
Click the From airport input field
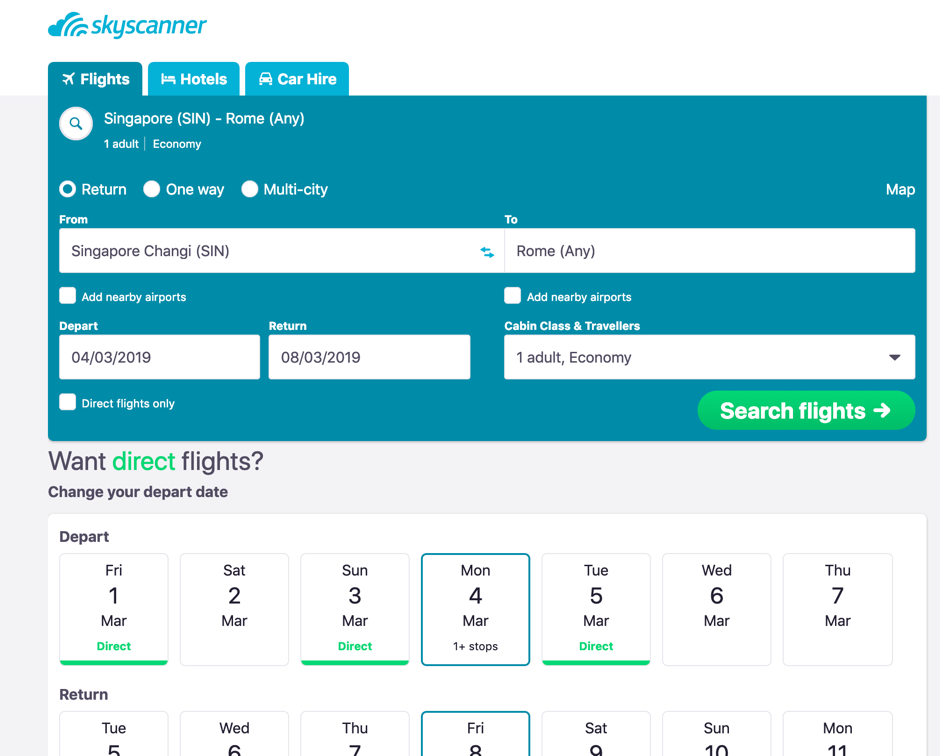pos(265,251)
